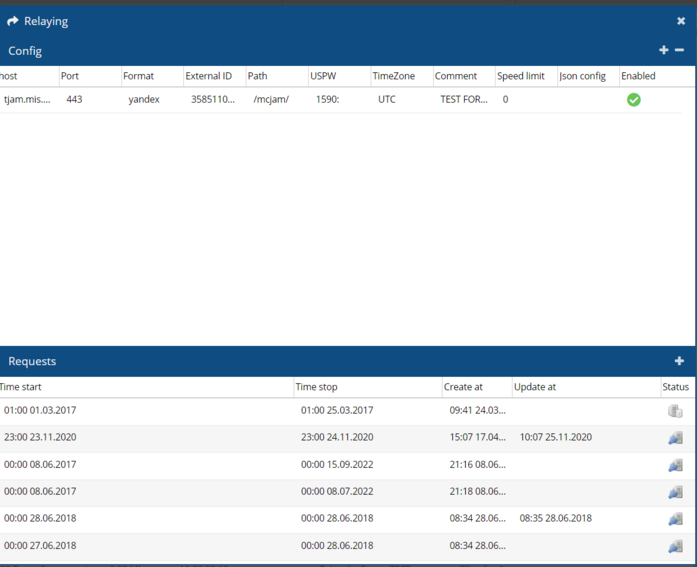Click status icon for 27.06.2018 request
The height and width of the screenshot is (567, 697).
pos(675,546)
